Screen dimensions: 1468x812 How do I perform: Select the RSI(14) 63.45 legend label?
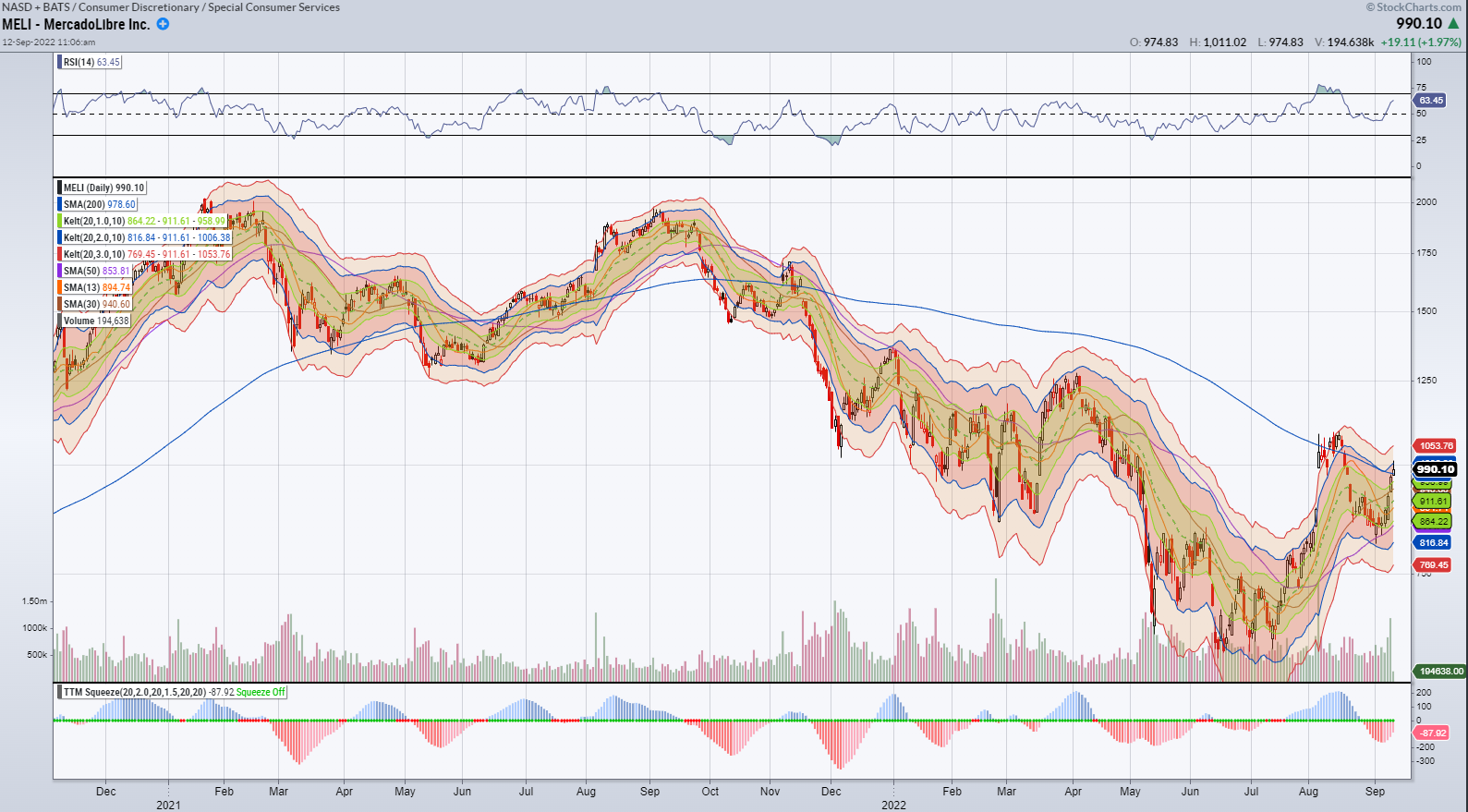[91, 62]
